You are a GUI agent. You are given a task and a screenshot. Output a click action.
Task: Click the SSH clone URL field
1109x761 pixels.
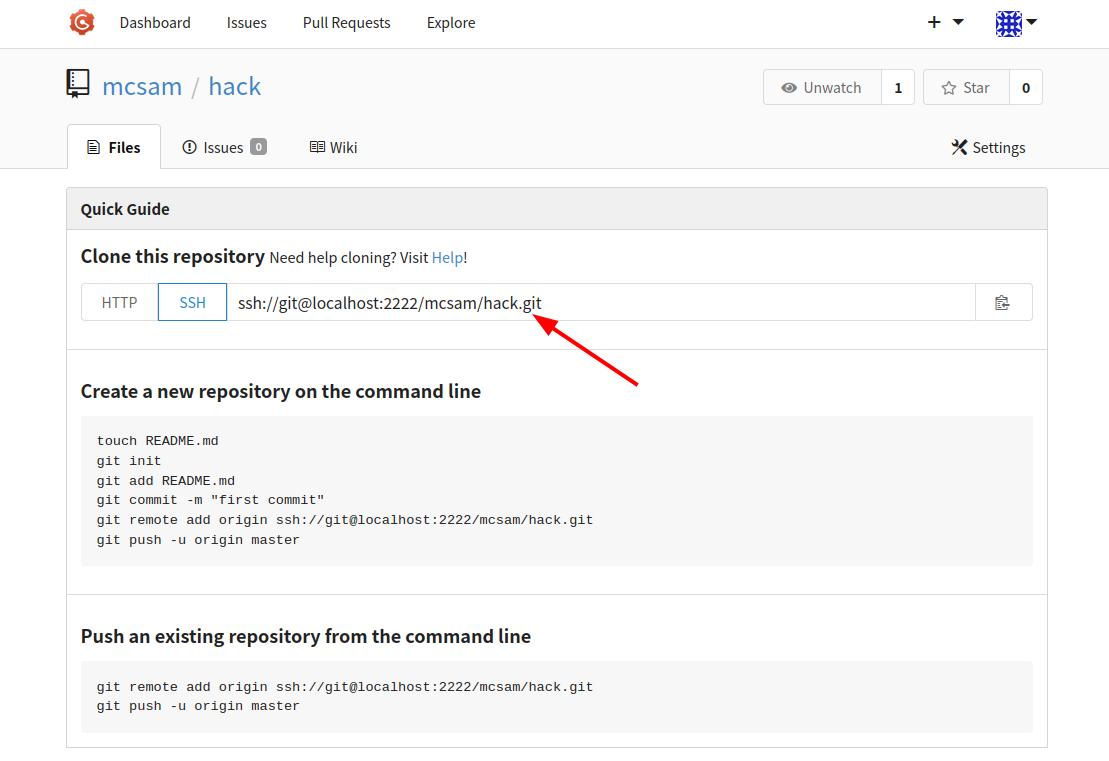601,303
